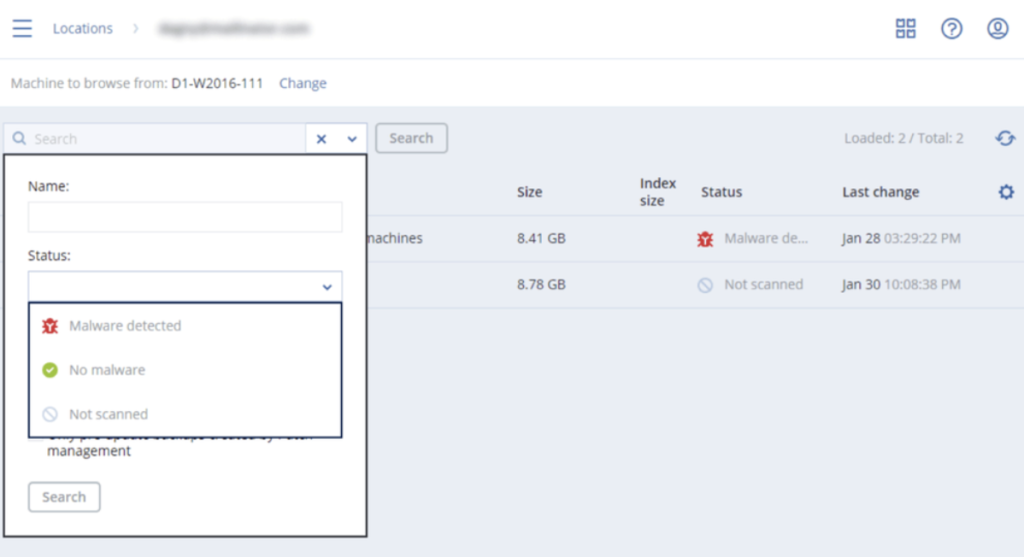Open the apps grid icon

point(905,28)
